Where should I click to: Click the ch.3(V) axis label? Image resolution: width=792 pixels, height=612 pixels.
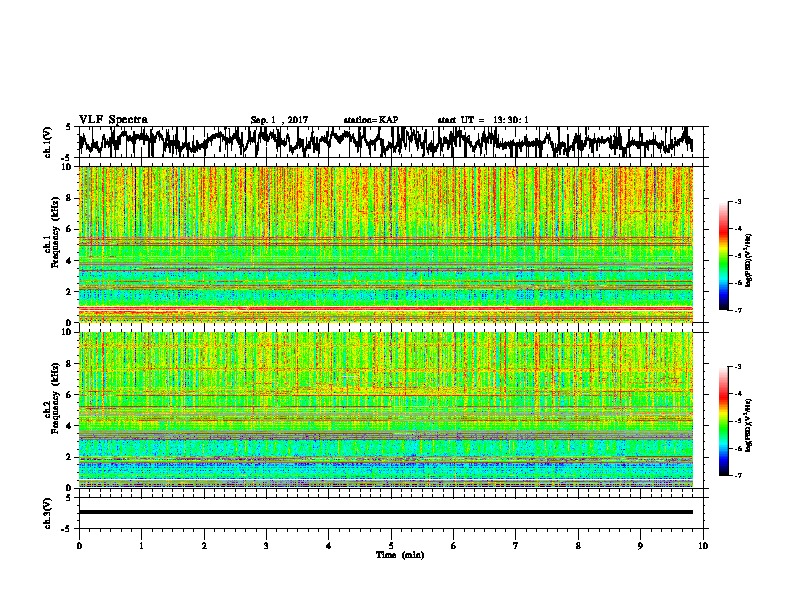(47, 513)
